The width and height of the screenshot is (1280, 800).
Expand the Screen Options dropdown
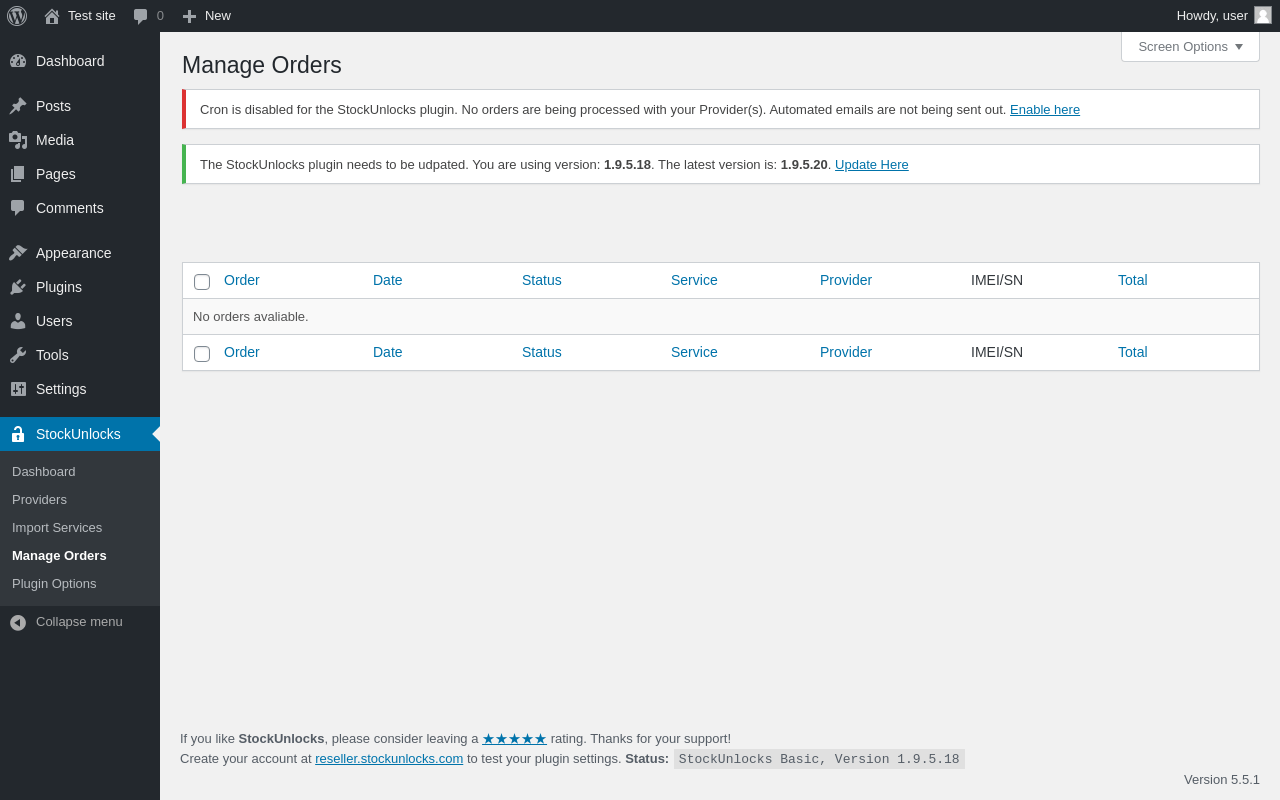coord(1190,46)
